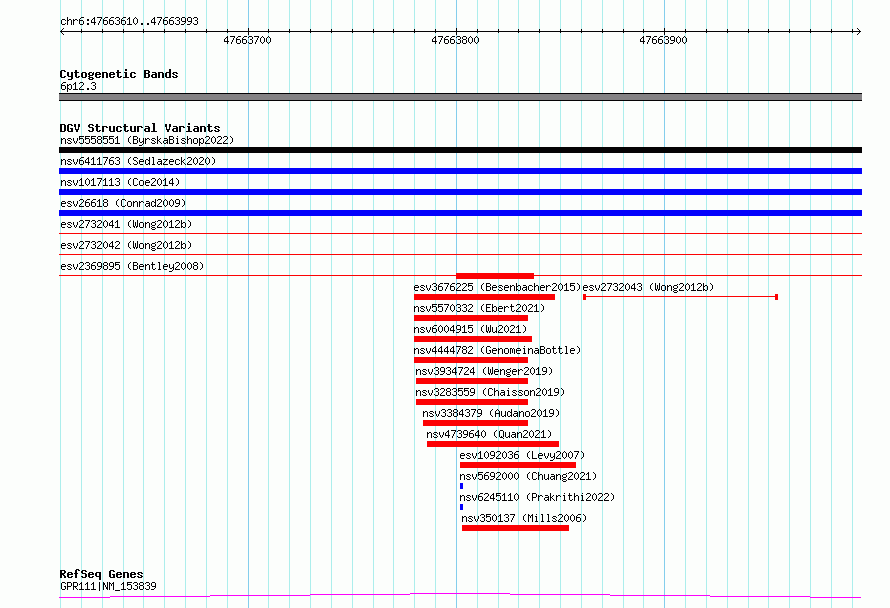Open the esv3676225 (Besenbacher2015) variant label
Screen dimensions: 890x608
point(497,287)
